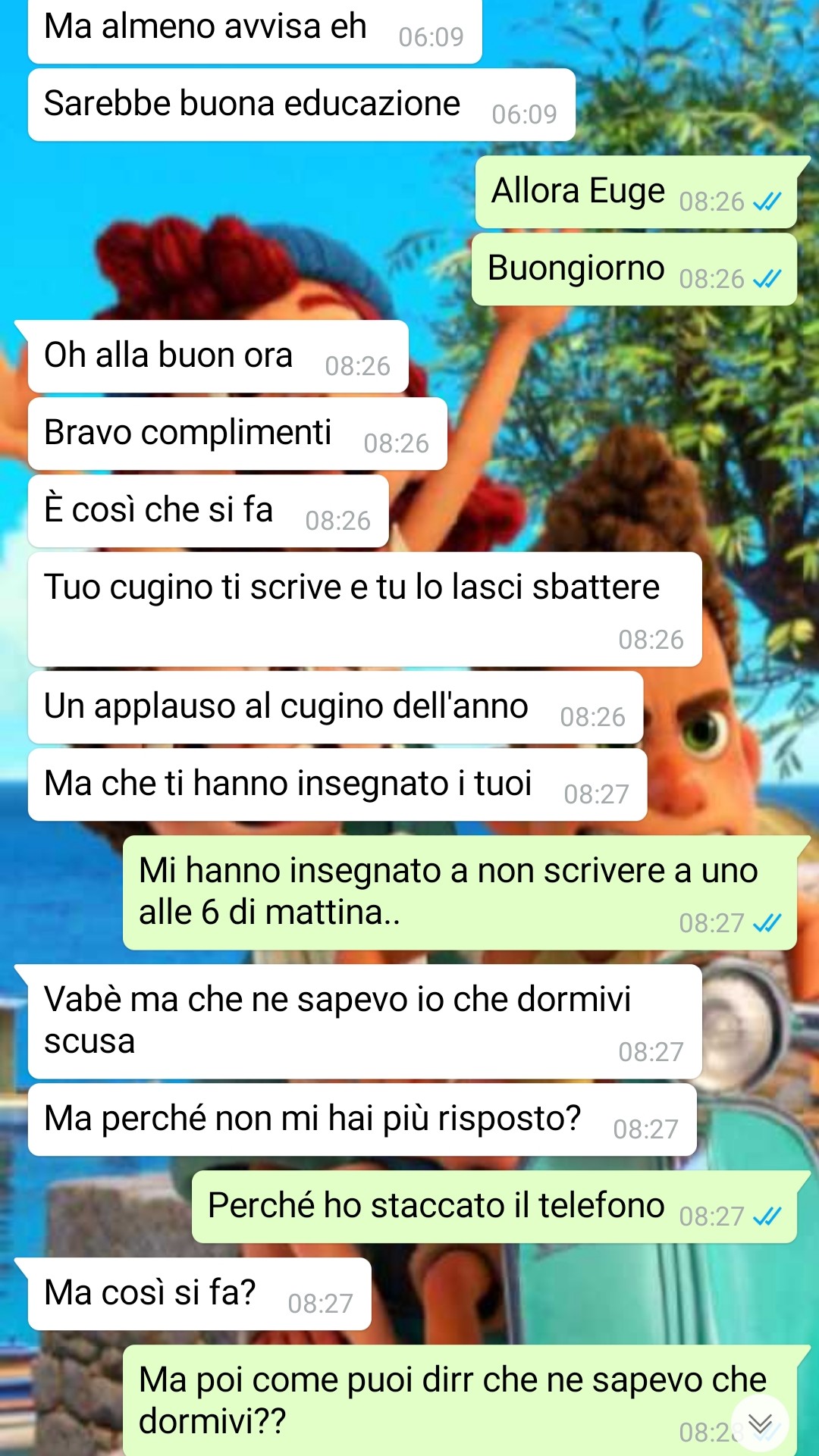Tap 'Ma poi come puoi dirr' sent message
Image resolution: width=819 pixels, height=1456 pixels.
pos(460,1401)
